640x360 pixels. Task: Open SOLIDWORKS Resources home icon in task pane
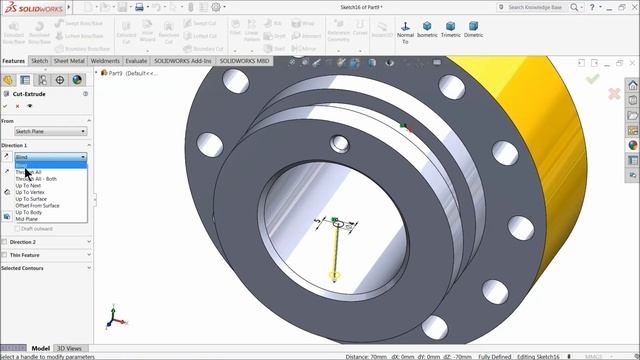coord(633,85)
